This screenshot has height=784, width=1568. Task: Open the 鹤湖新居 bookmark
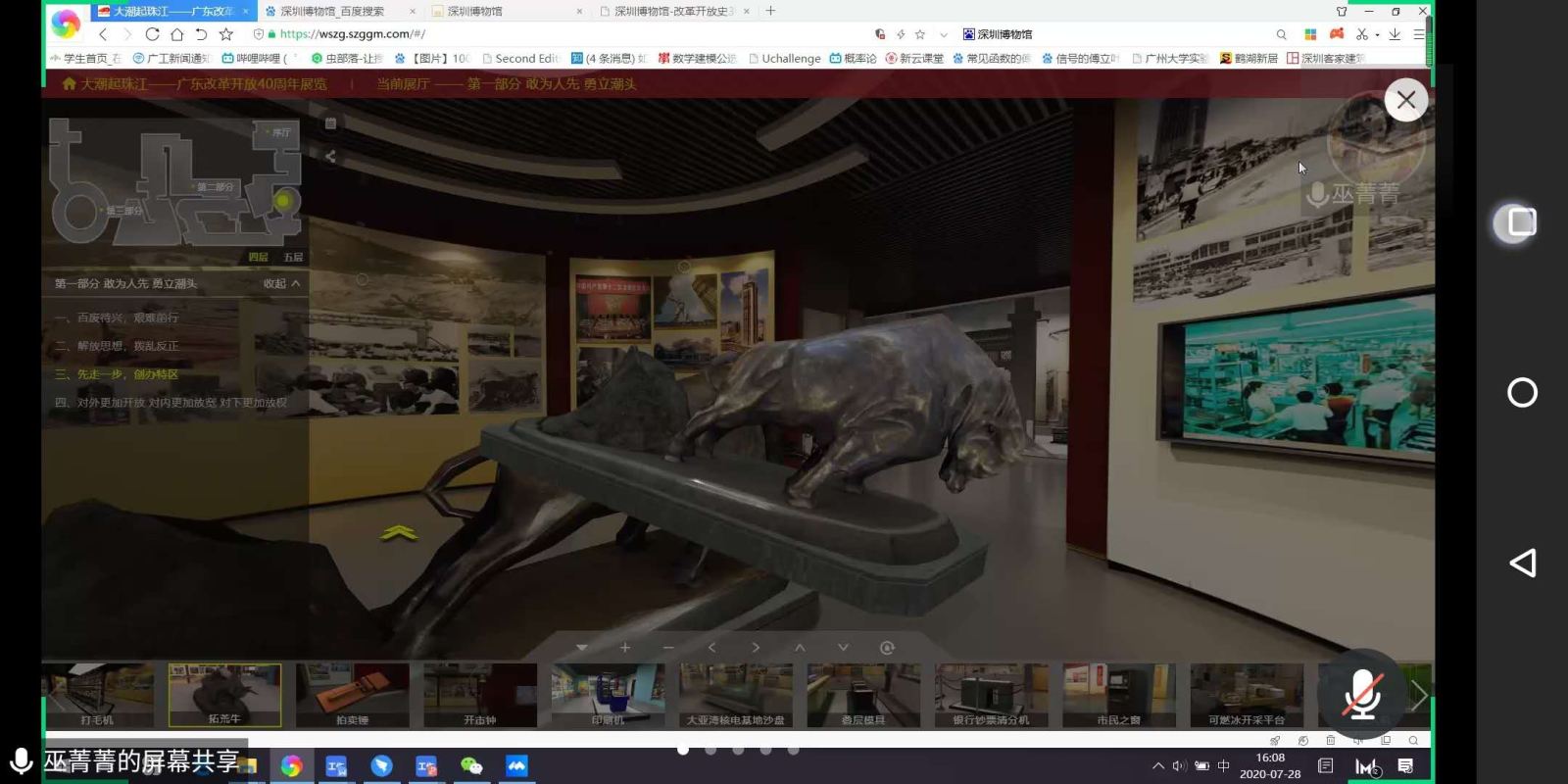point(1249,58)
